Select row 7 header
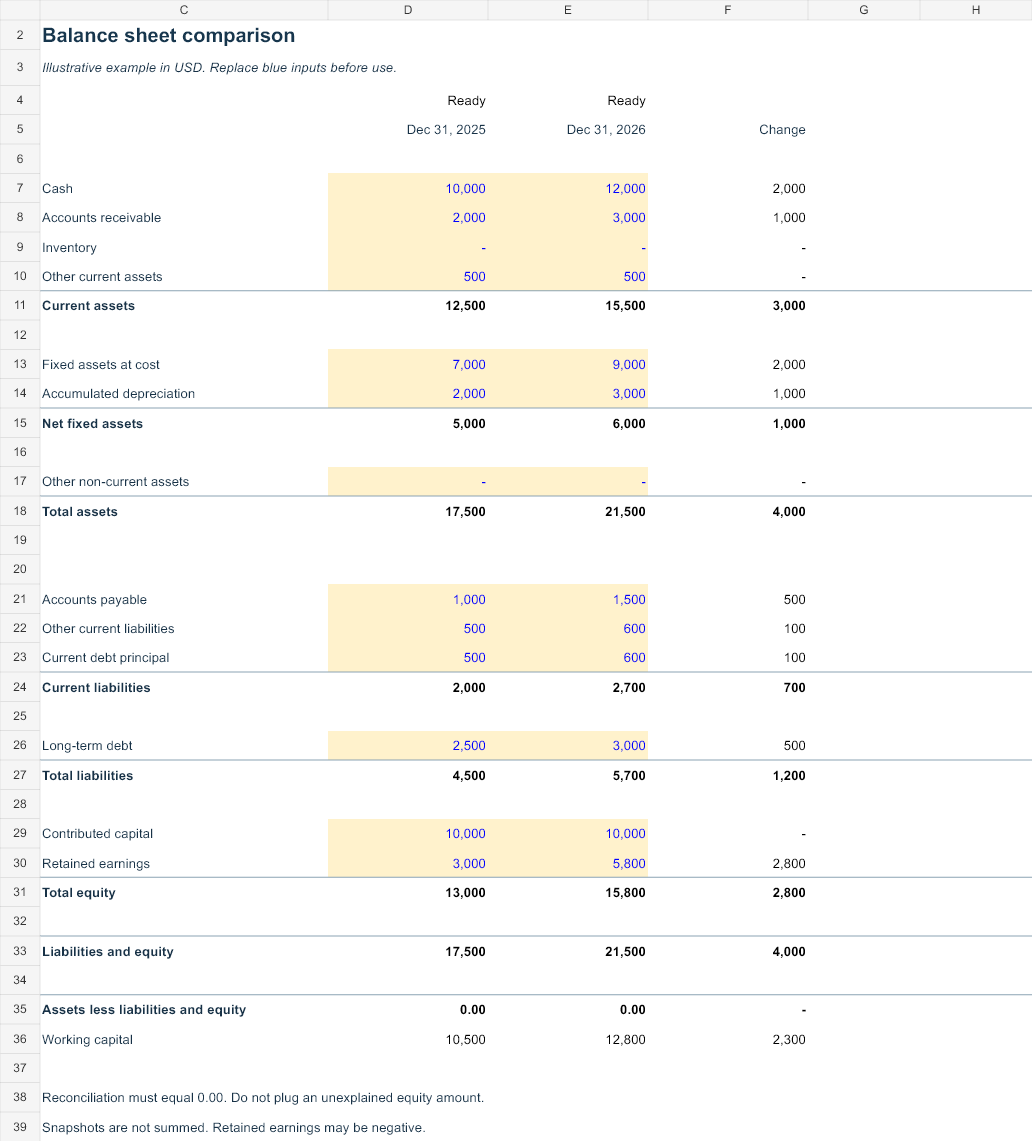1032x1141 pixels. [x=20, y=188]
